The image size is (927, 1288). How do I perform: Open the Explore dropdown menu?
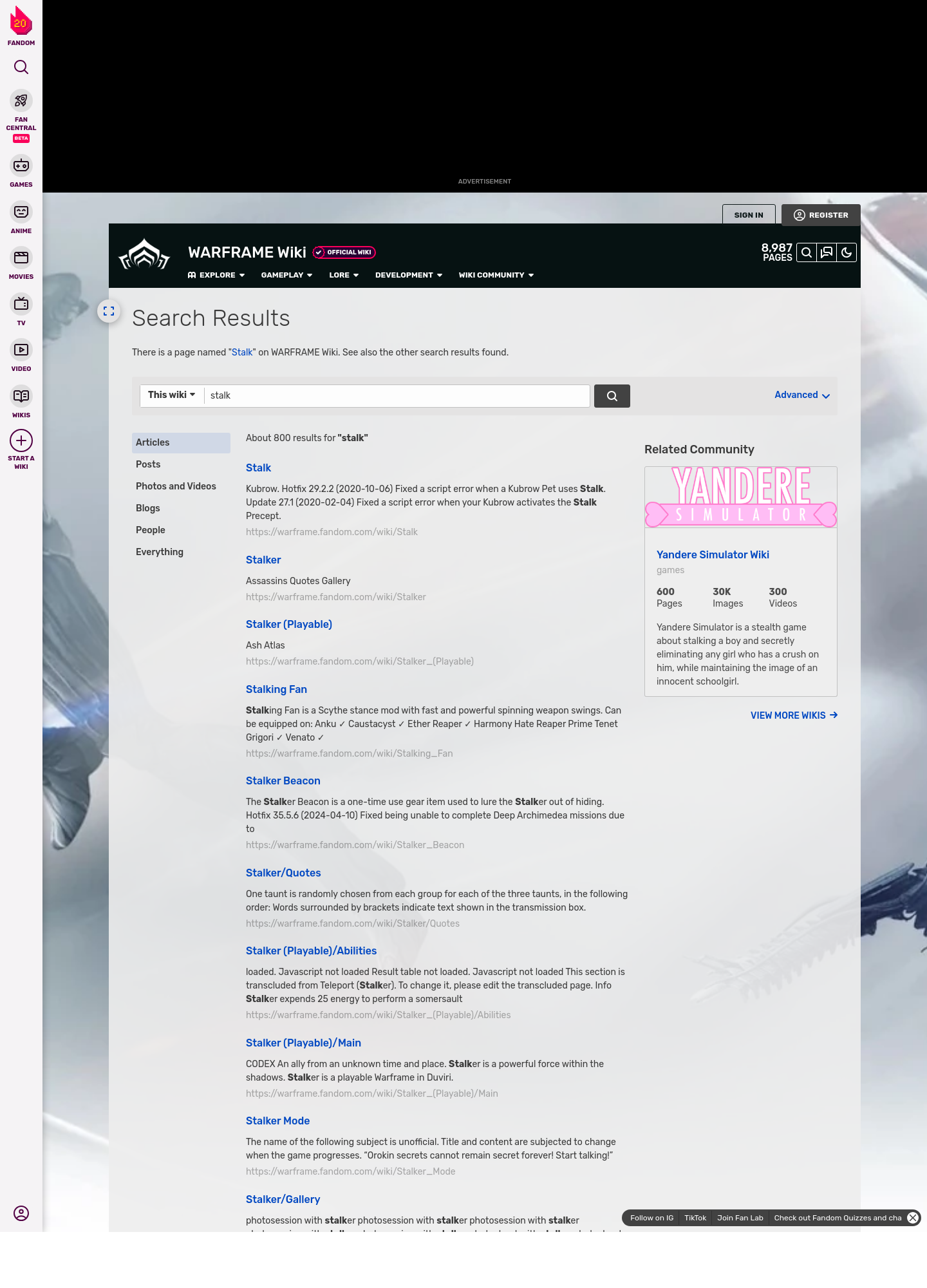(216, 275)
